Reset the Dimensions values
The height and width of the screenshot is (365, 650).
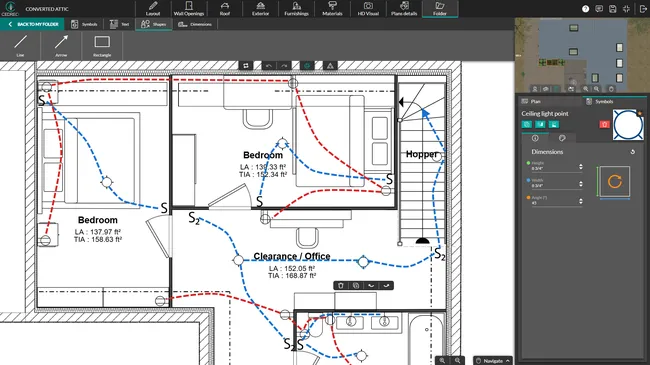click(633, 152)
